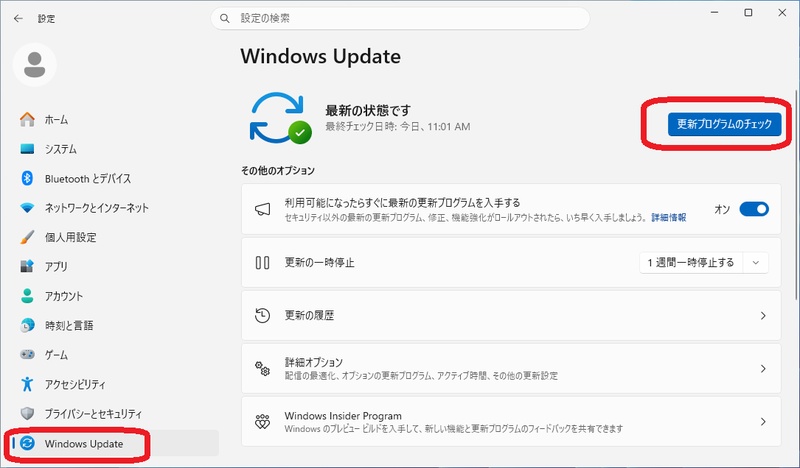Image resolution: width=800 pixels, height=468 pixels.
Task: Expand Windows Insider Program chevron
Action: click(x=763, y=422)
